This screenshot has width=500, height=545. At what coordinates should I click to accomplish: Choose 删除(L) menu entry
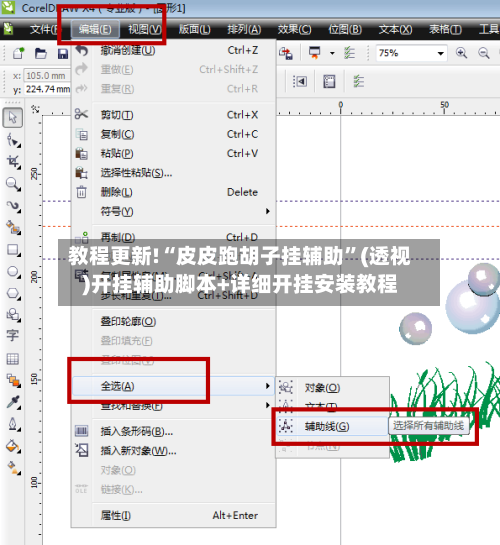(174, 192)
